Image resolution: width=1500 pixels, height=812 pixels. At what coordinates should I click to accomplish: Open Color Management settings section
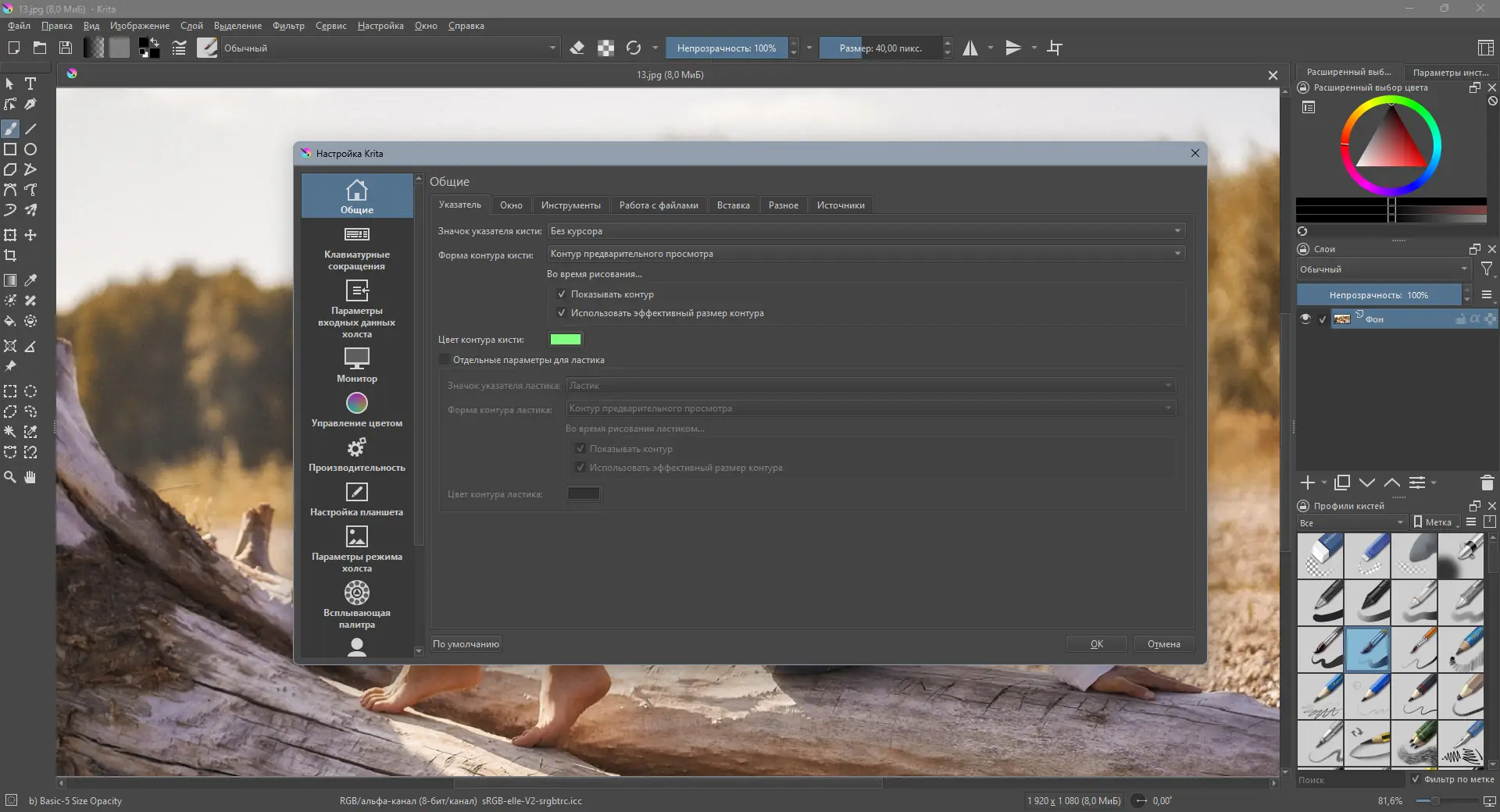[357, 409]
